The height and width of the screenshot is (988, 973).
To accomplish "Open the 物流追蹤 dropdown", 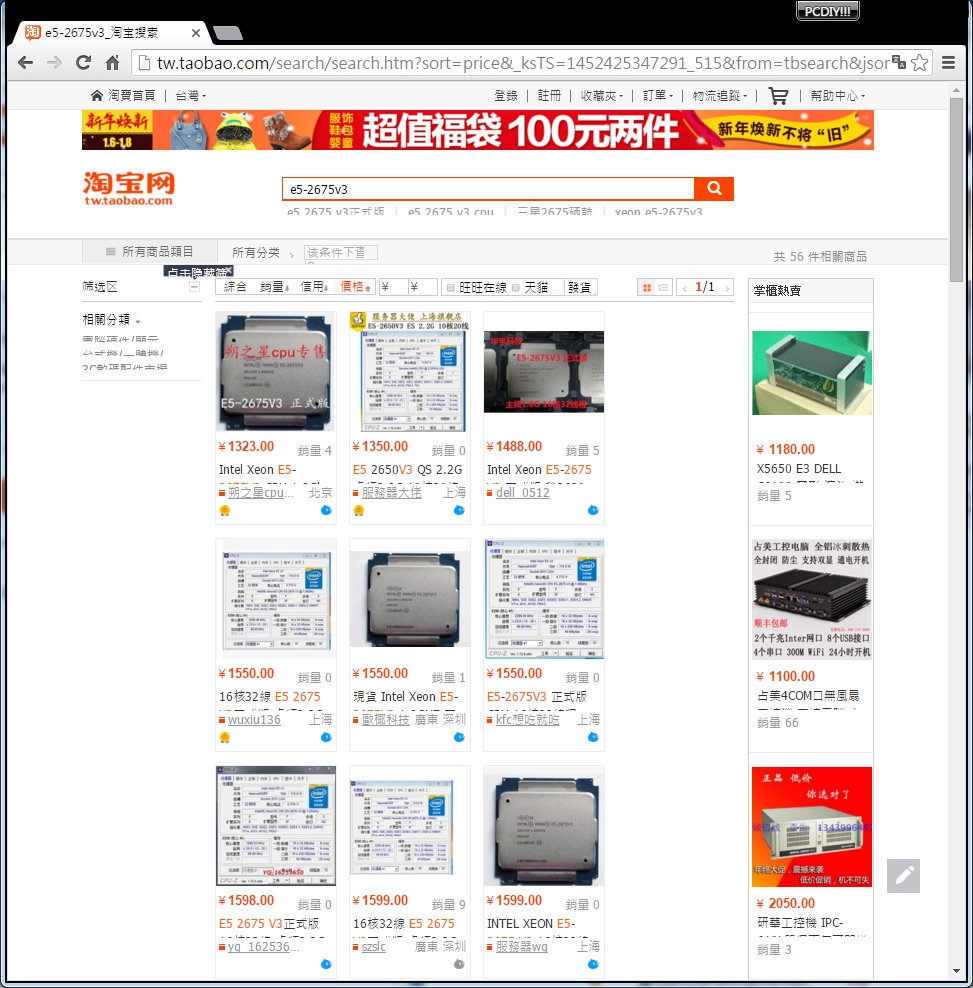I will pyautogui.click(x=720, y=96).
